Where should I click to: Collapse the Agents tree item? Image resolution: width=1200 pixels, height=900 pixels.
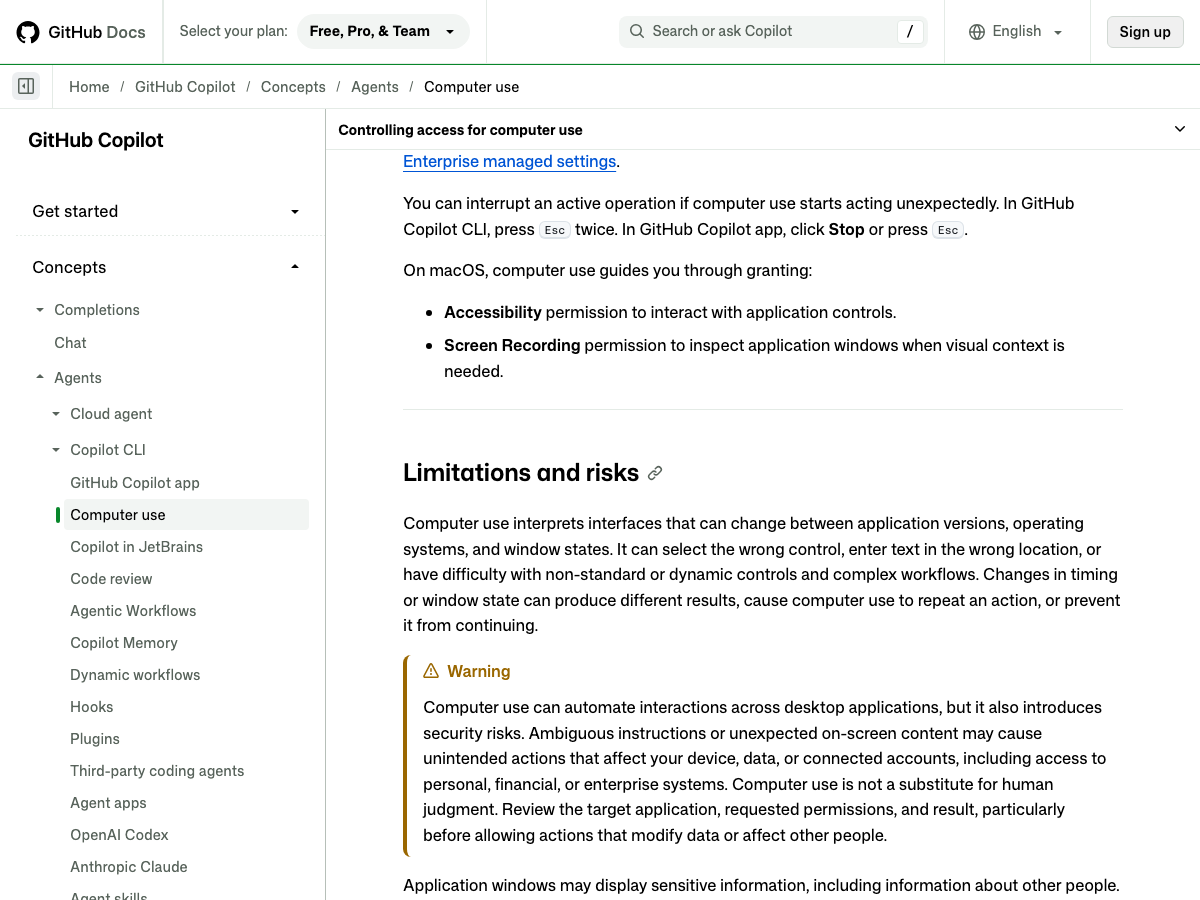click(x=40, y=378)
